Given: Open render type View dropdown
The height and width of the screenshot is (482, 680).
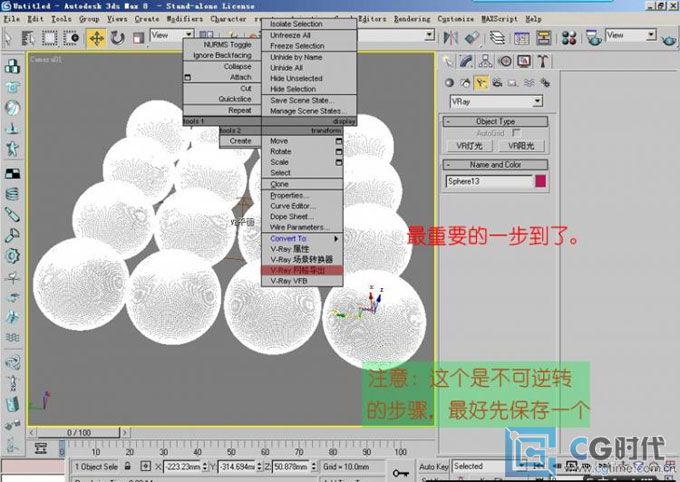Looking at the screenshot, I should (x=631, y=35).
